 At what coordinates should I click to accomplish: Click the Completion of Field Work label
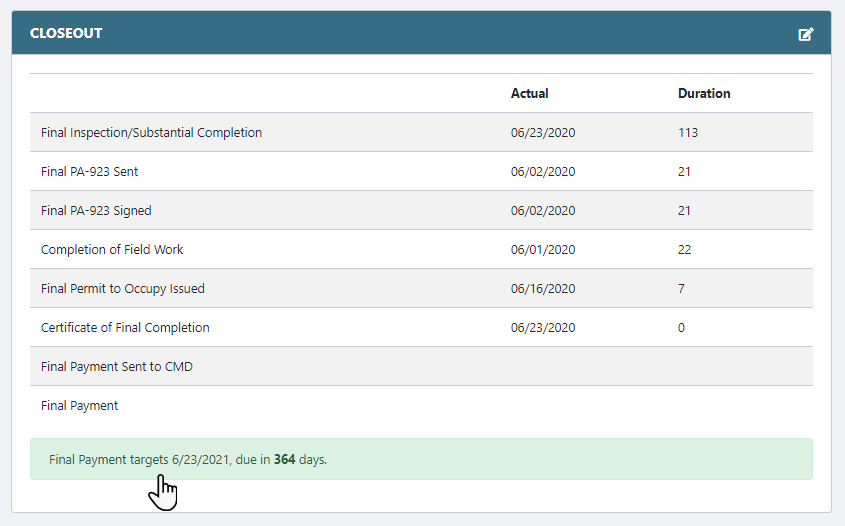click(x=112, y=249)
